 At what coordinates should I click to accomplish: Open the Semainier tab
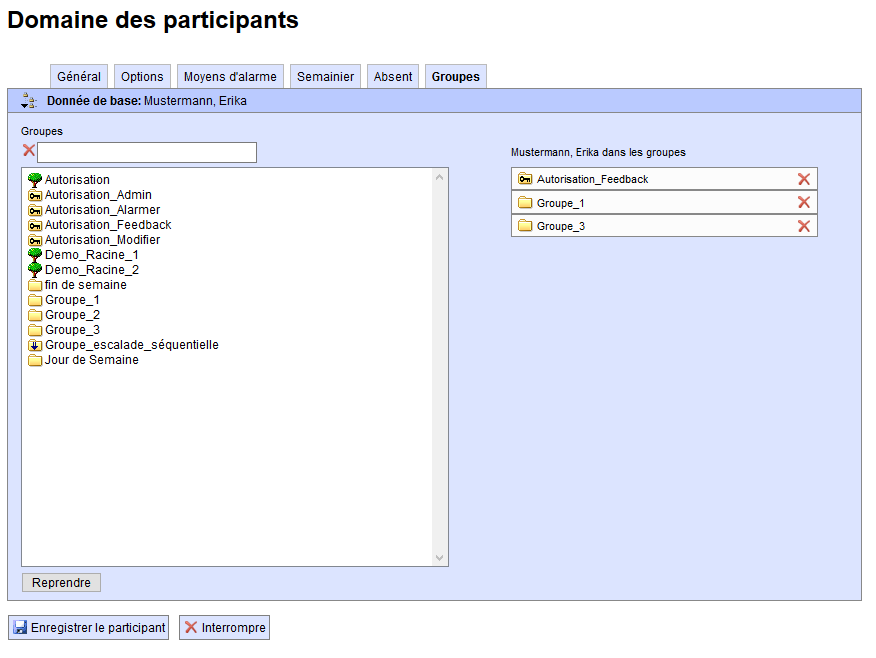pyautogui.click(x=326, y=77)
